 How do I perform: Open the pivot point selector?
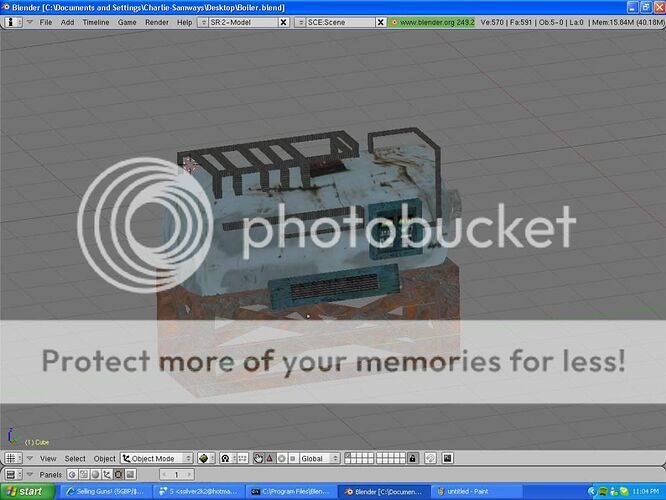pos(228,458)
